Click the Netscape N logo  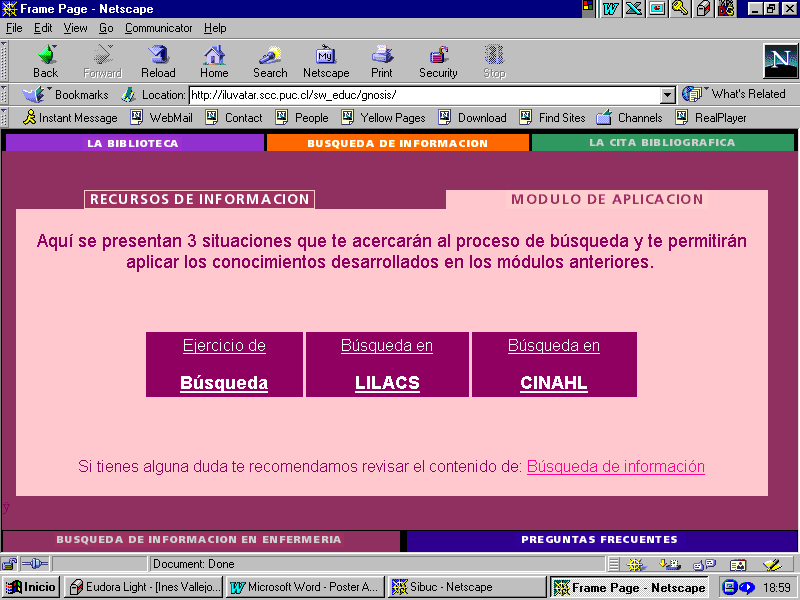[780, 60]
